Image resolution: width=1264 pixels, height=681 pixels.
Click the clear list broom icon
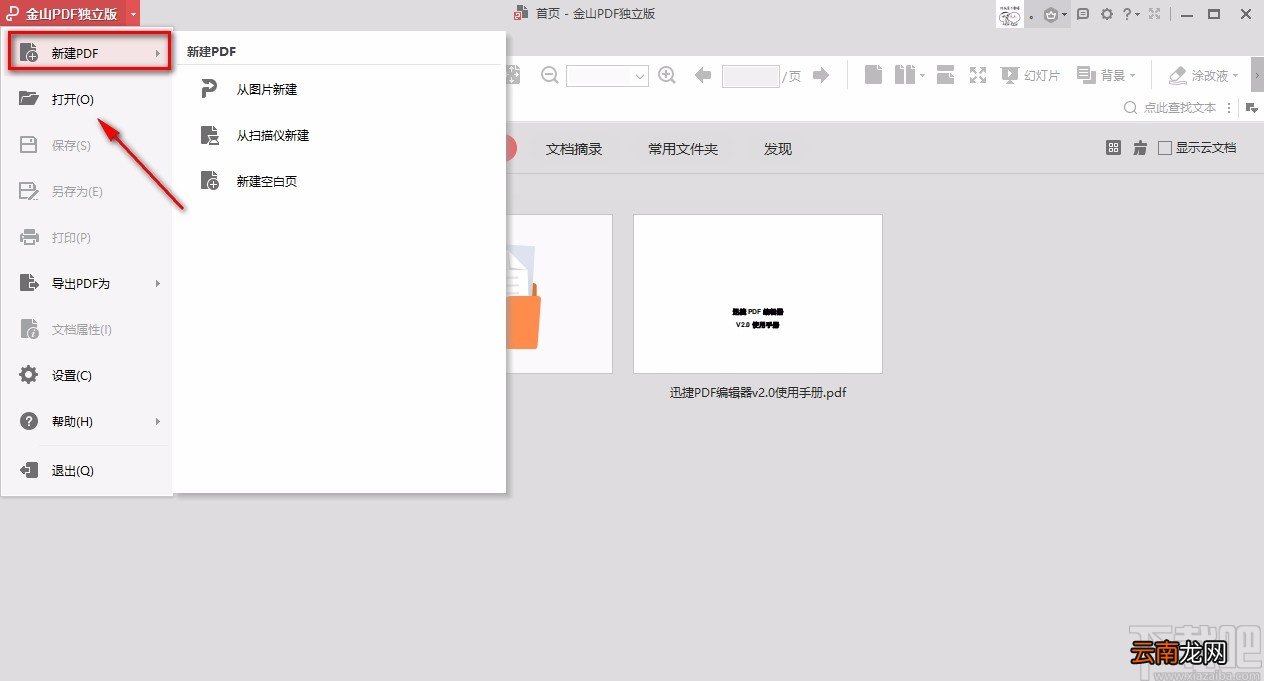(1140, 148)
